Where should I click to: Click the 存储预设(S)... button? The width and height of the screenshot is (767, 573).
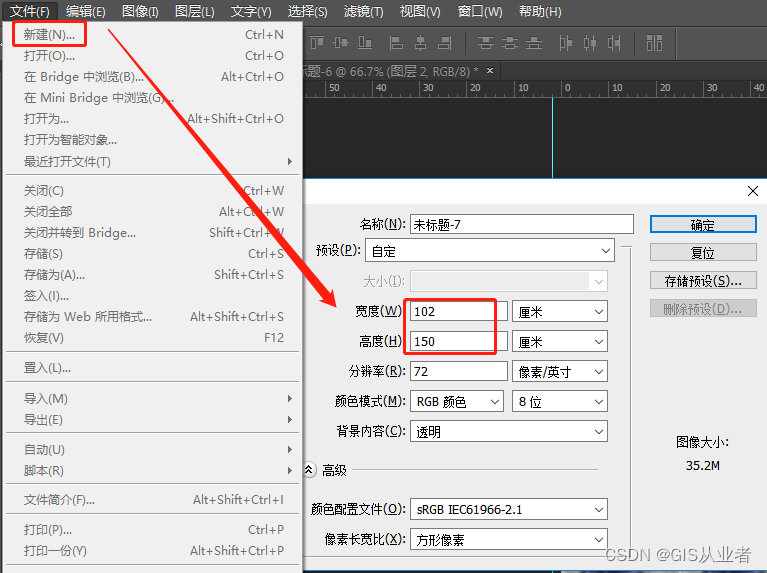point(703,281)
